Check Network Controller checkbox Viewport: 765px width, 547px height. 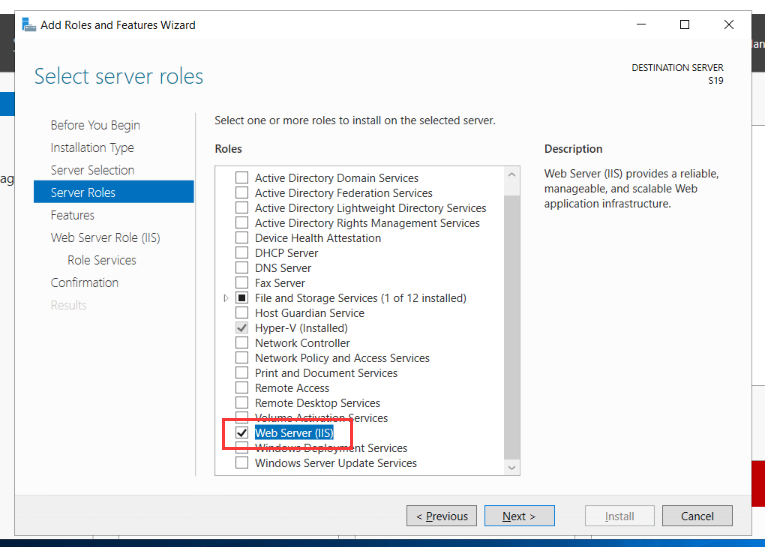[x=242, y=343]
